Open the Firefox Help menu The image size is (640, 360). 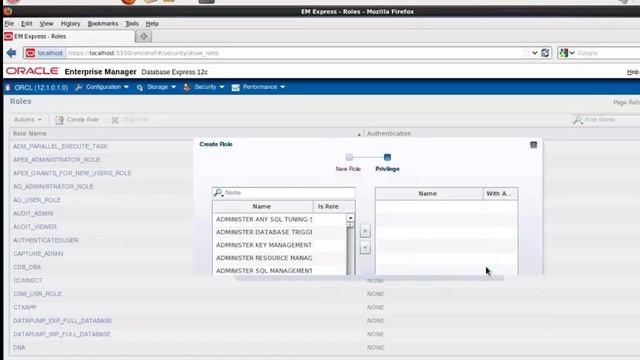tap(152, 24)
